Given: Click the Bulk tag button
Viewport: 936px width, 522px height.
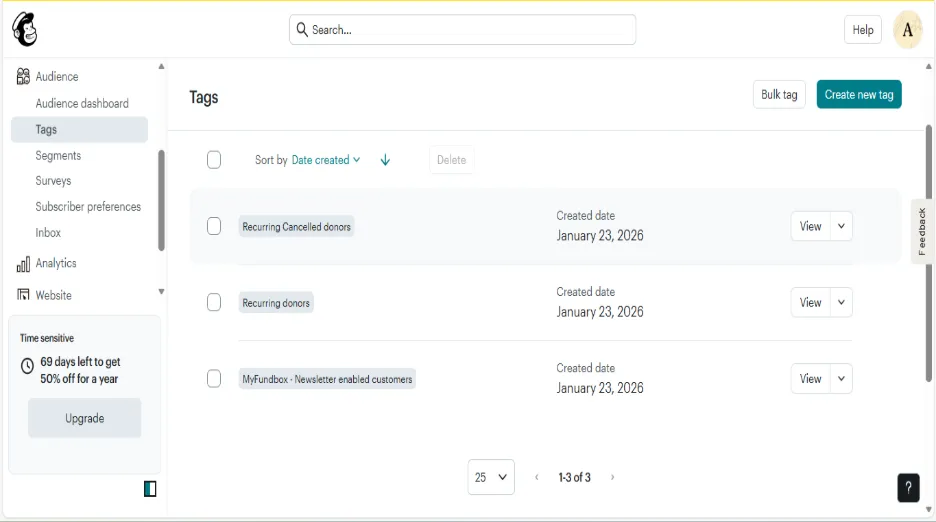Looking at the screenshot, I should tap(779, 94).
